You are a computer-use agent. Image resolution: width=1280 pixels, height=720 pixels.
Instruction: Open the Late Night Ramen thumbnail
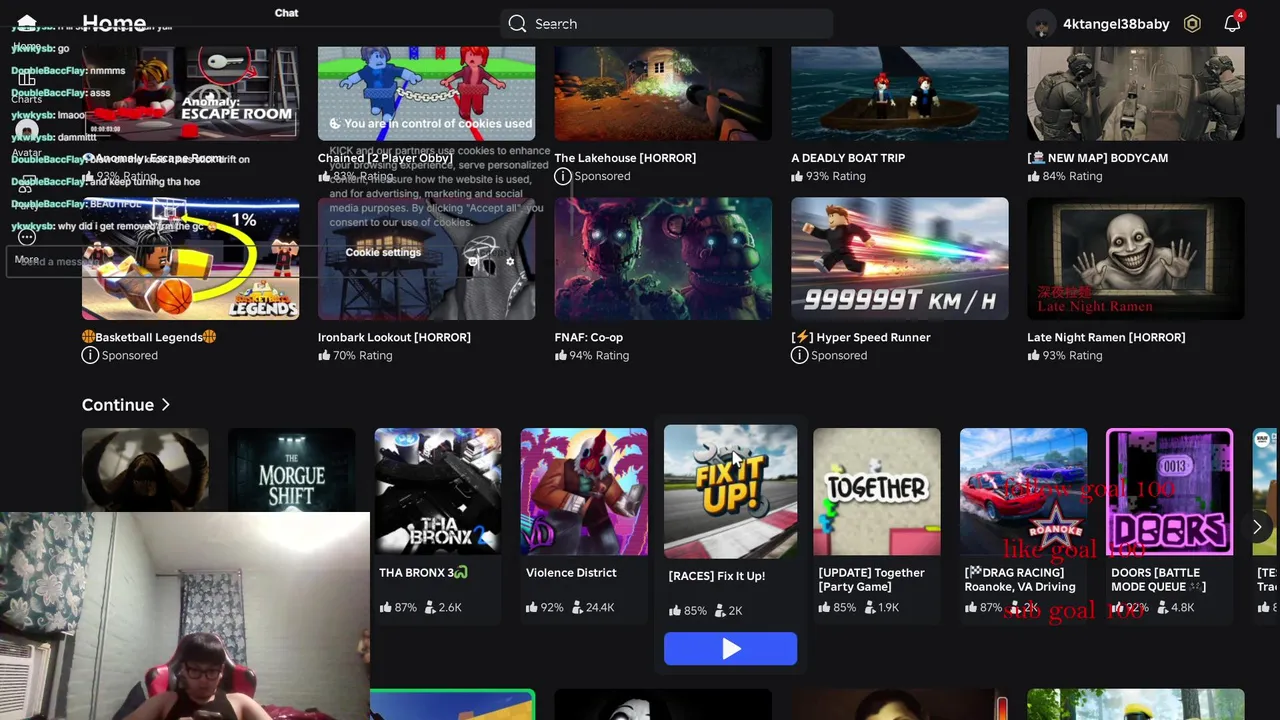pos(1136,258)
